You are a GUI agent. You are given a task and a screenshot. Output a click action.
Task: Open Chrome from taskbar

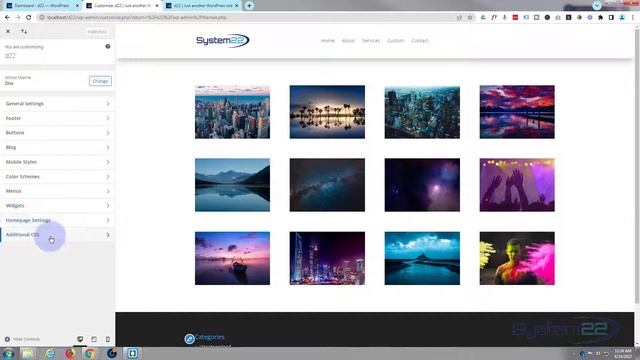90,353
